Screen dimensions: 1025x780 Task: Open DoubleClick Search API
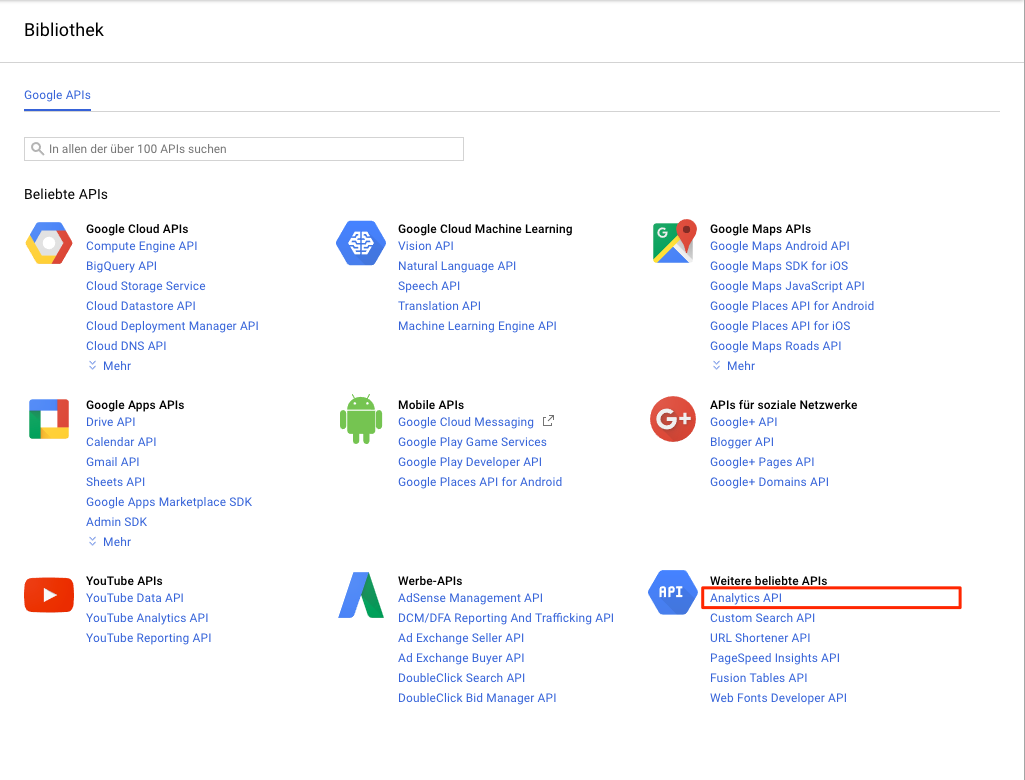pos(462,678)
